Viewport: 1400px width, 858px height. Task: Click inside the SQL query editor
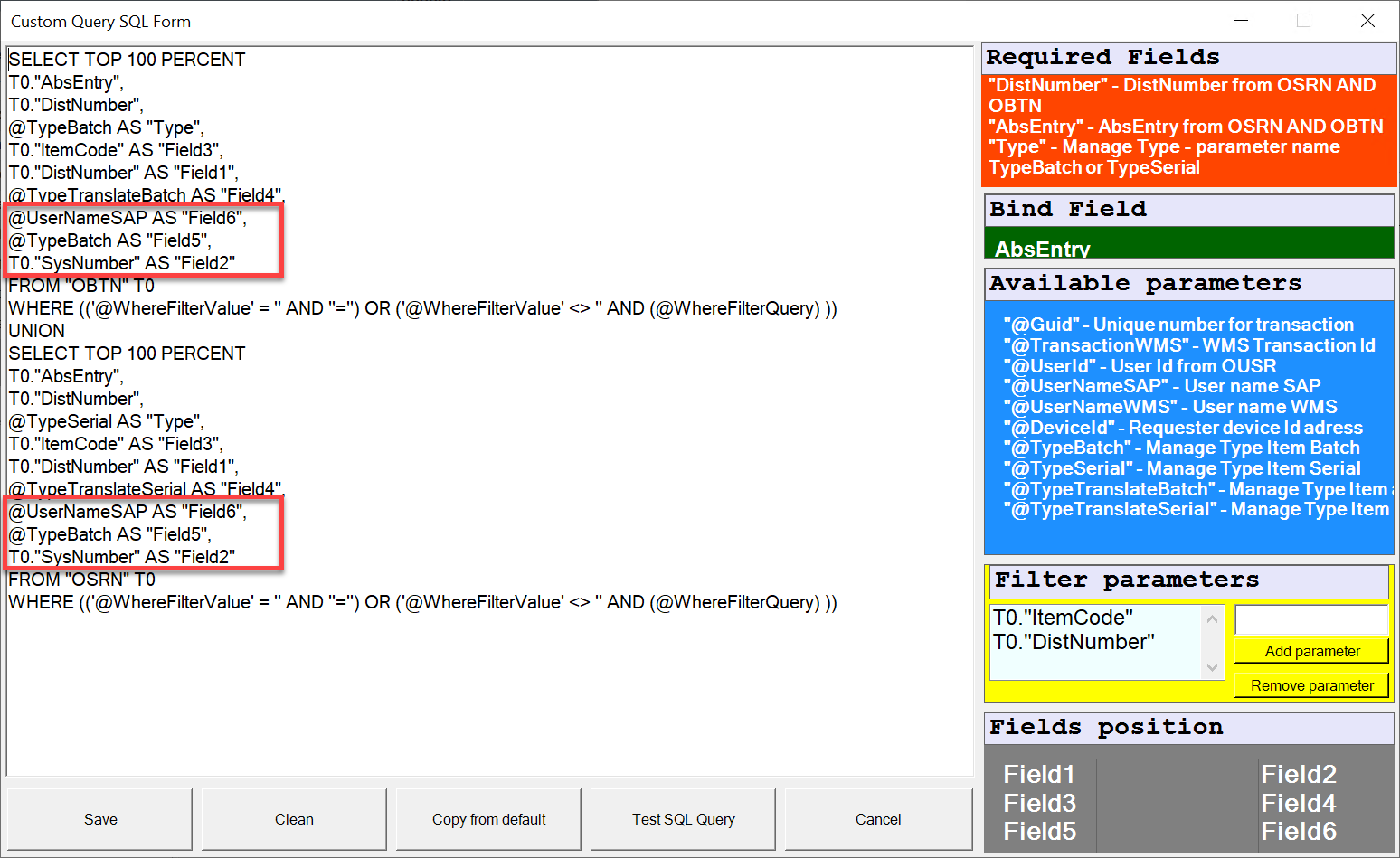(488, 407)
